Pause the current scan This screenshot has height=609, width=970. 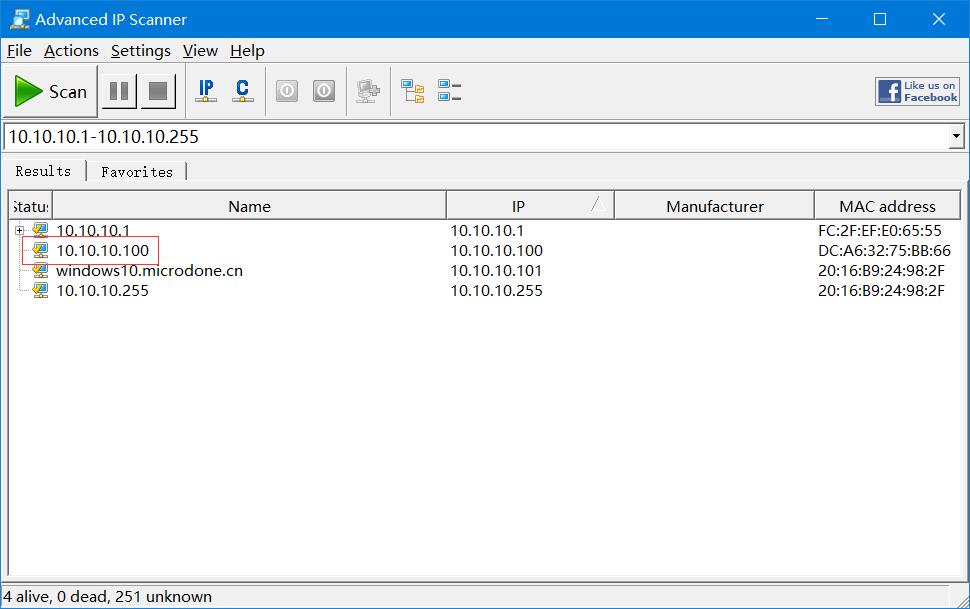[119, 92]
